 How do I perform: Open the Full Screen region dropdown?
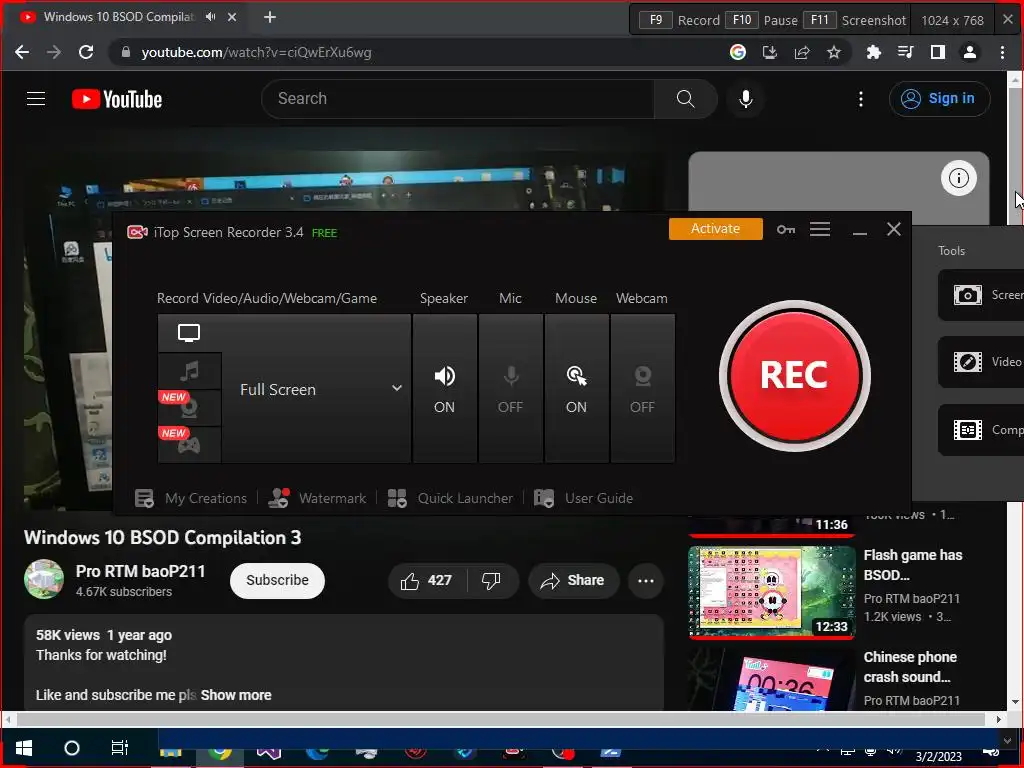tap(317, 389)
